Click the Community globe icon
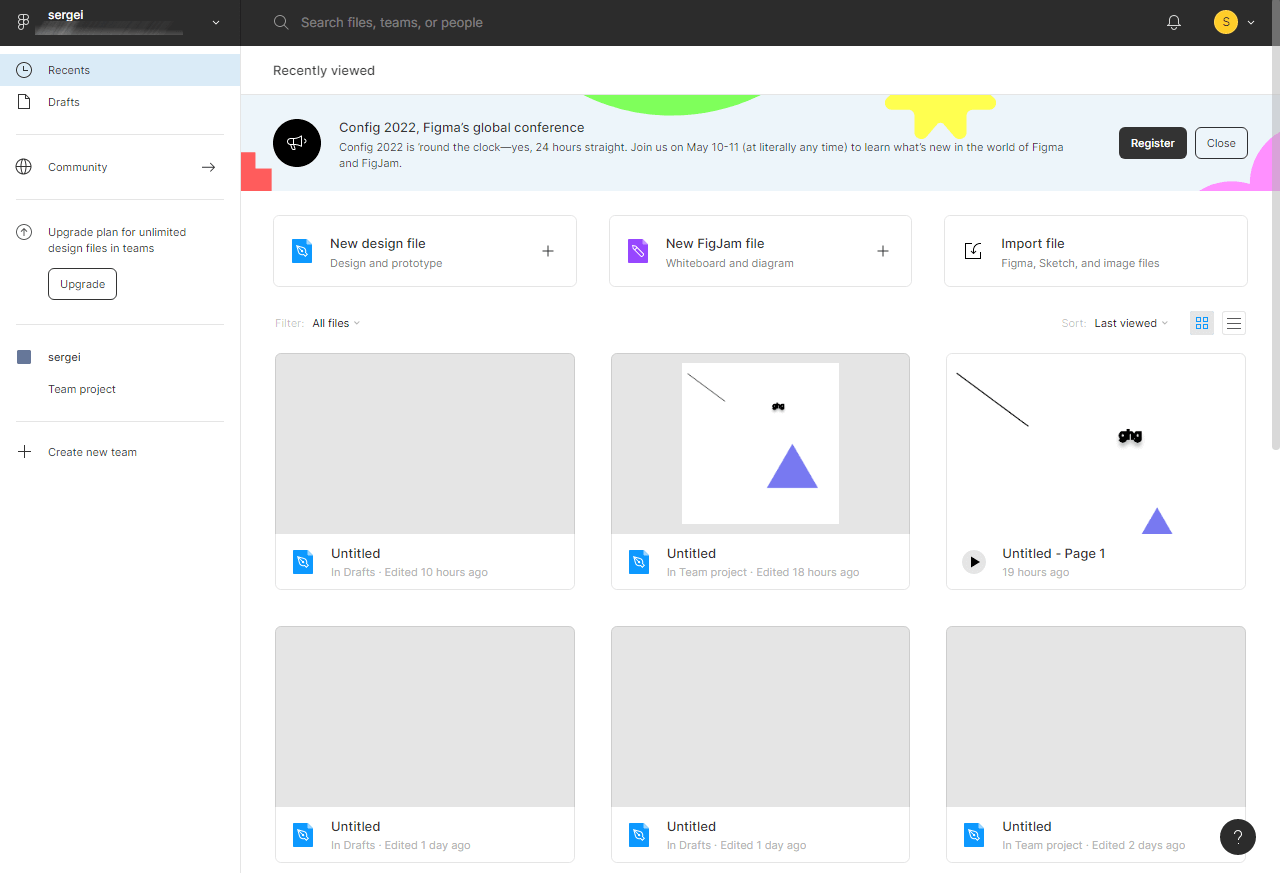The image size is (1280, 873). click(24, 167)
